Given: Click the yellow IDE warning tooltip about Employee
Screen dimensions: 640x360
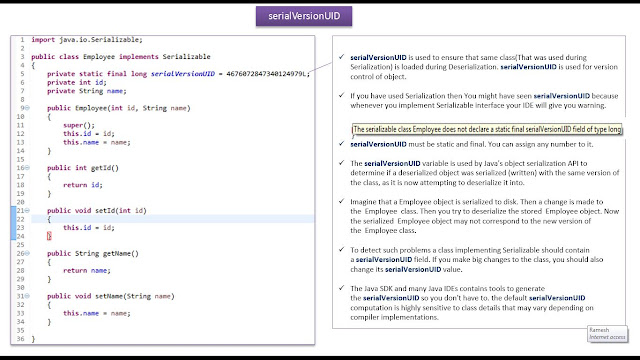Looking at the screenshot, I should [x=487, y=129].
